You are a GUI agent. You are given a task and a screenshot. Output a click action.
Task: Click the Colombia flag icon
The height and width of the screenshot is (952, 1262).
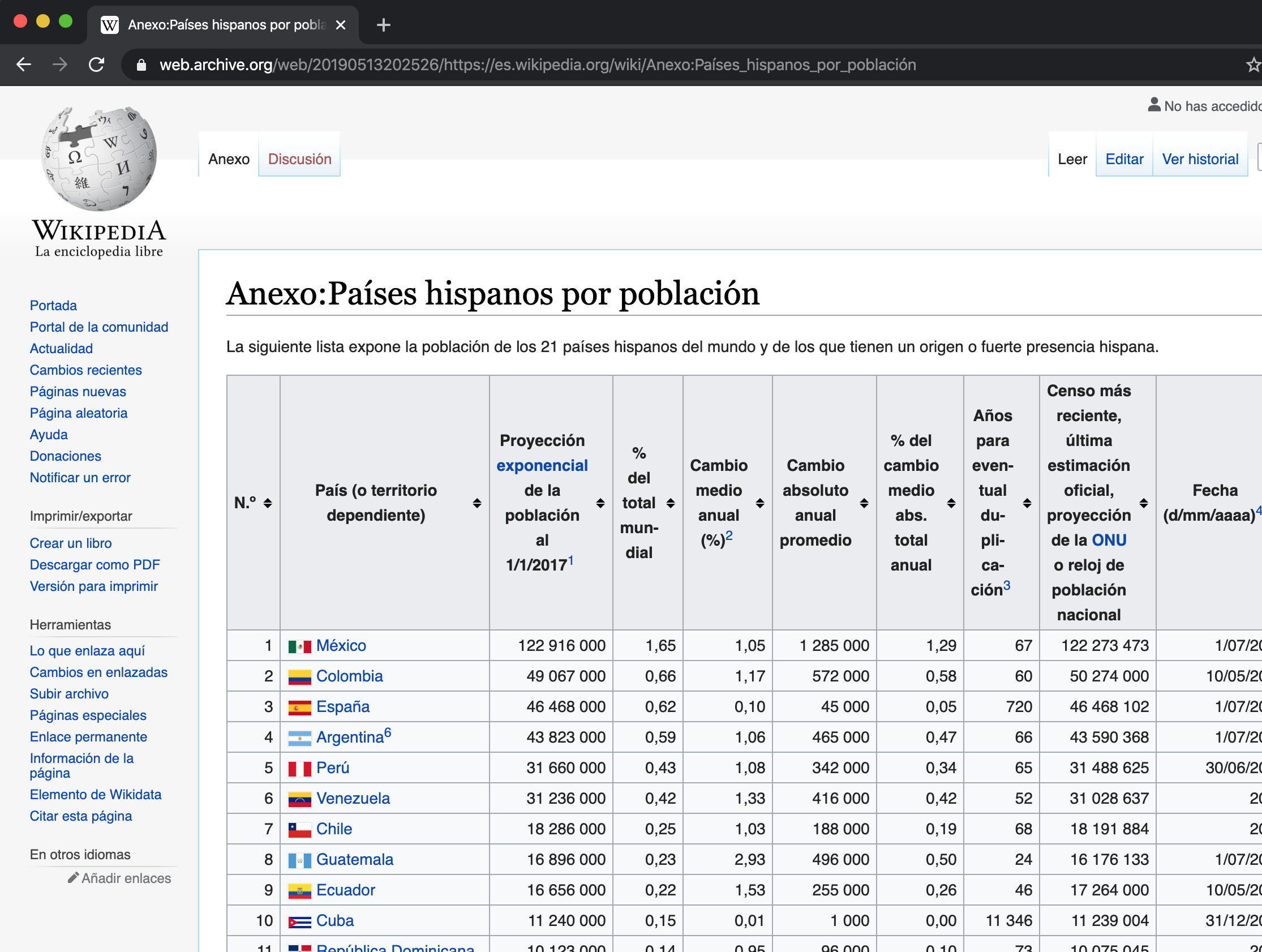tap(299, 677)
